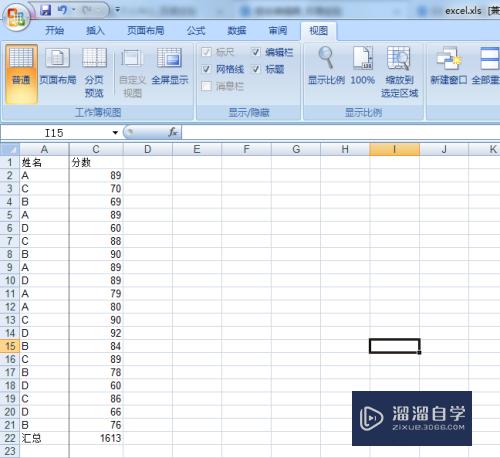This screenshot has height=458, width=500.
Task: Select row 15 header
Action: 10,346
